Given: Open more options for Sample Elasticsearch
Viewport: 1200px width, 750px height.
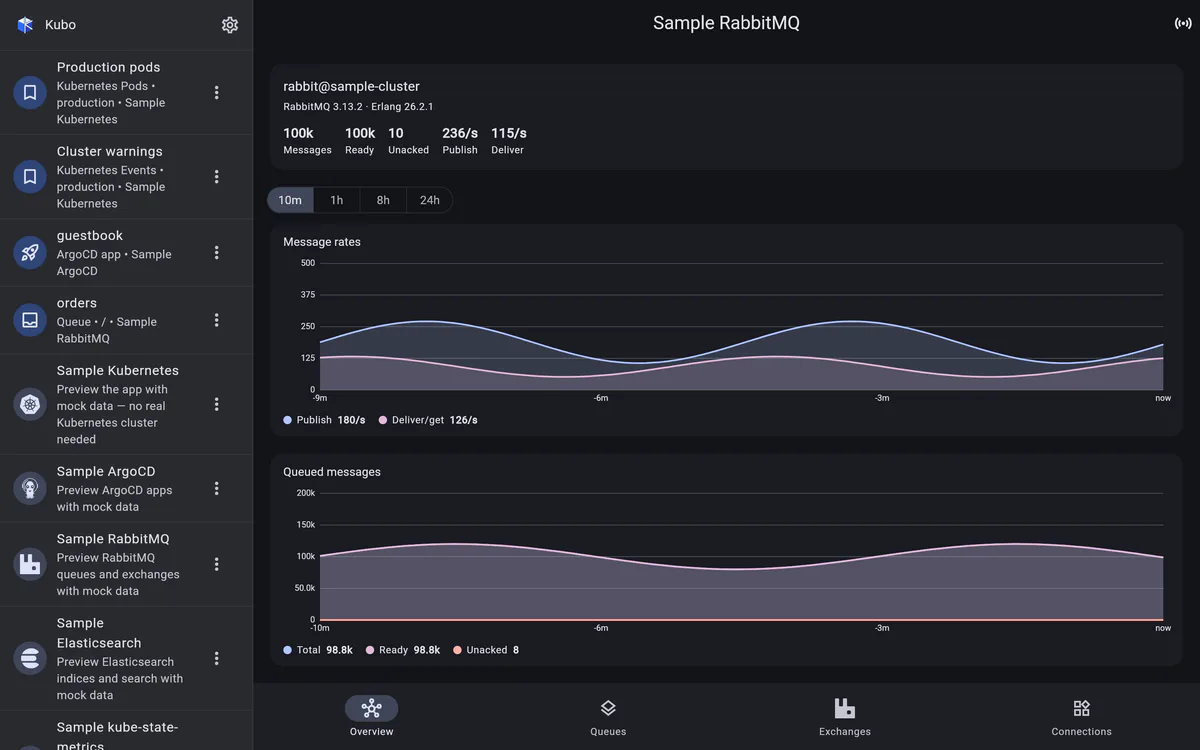Looking at the screenshot, I should tap(217, 658).
